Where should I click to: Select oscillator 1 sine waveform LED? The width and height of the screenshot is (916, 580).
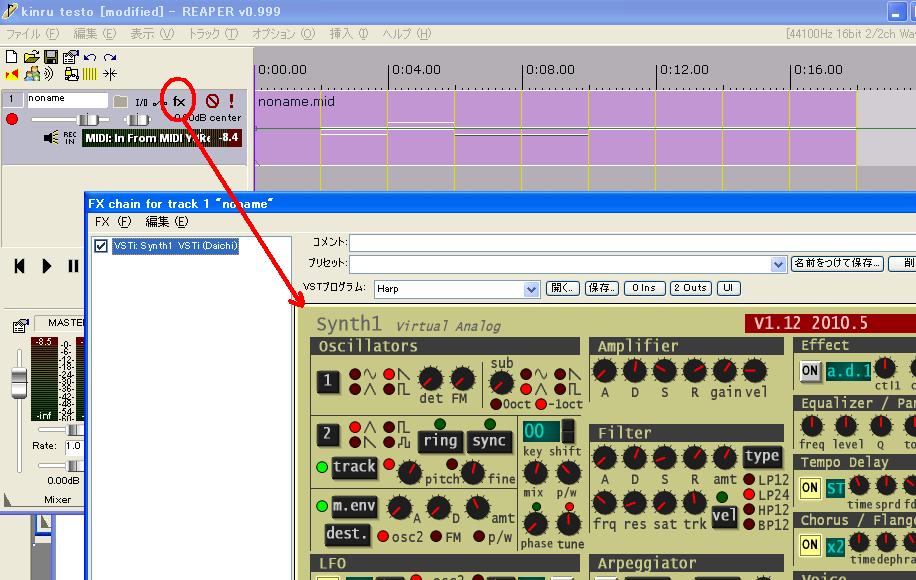tap(355, 374)
